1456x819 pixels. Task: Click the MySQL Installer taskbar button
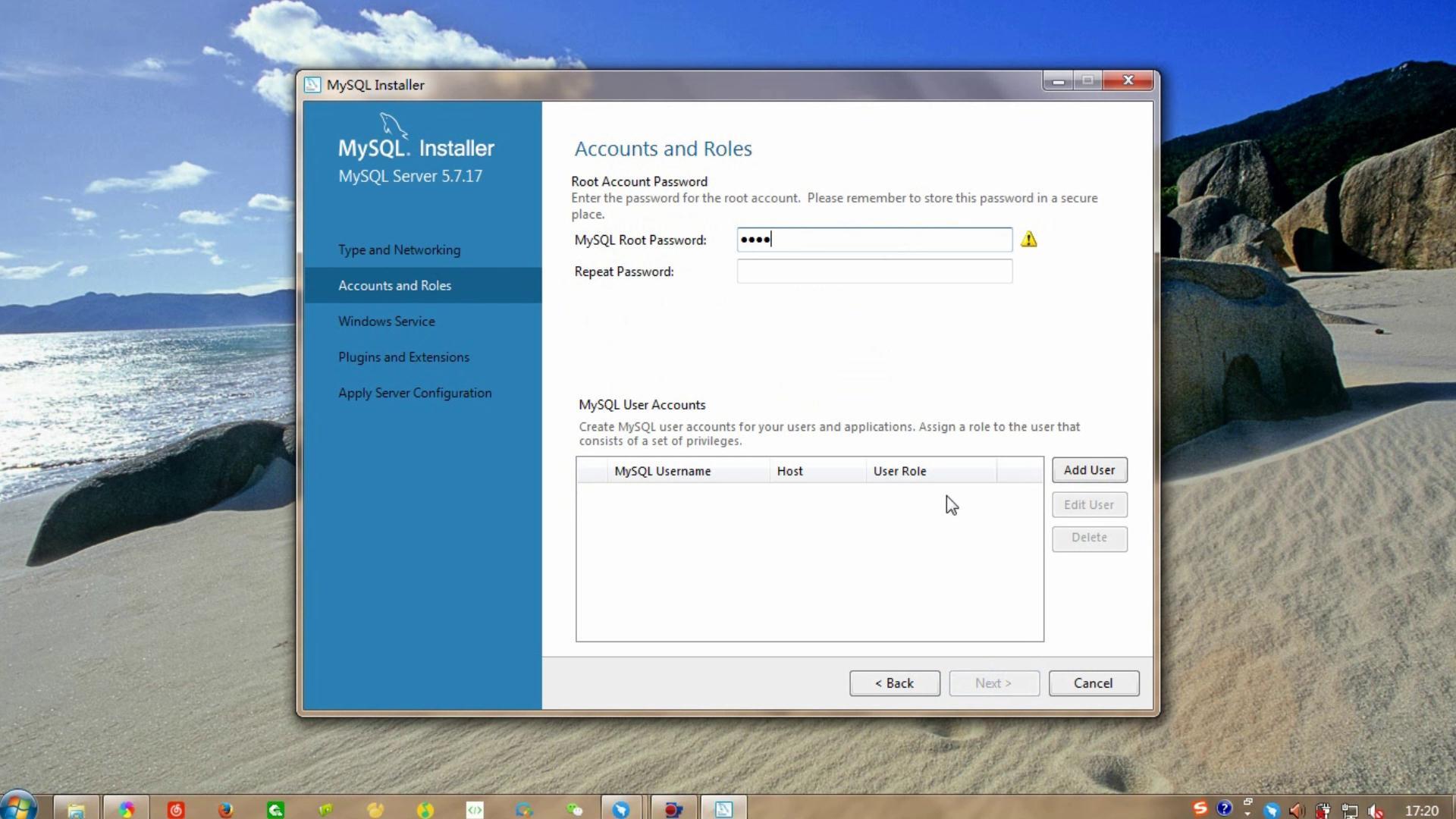723,809
